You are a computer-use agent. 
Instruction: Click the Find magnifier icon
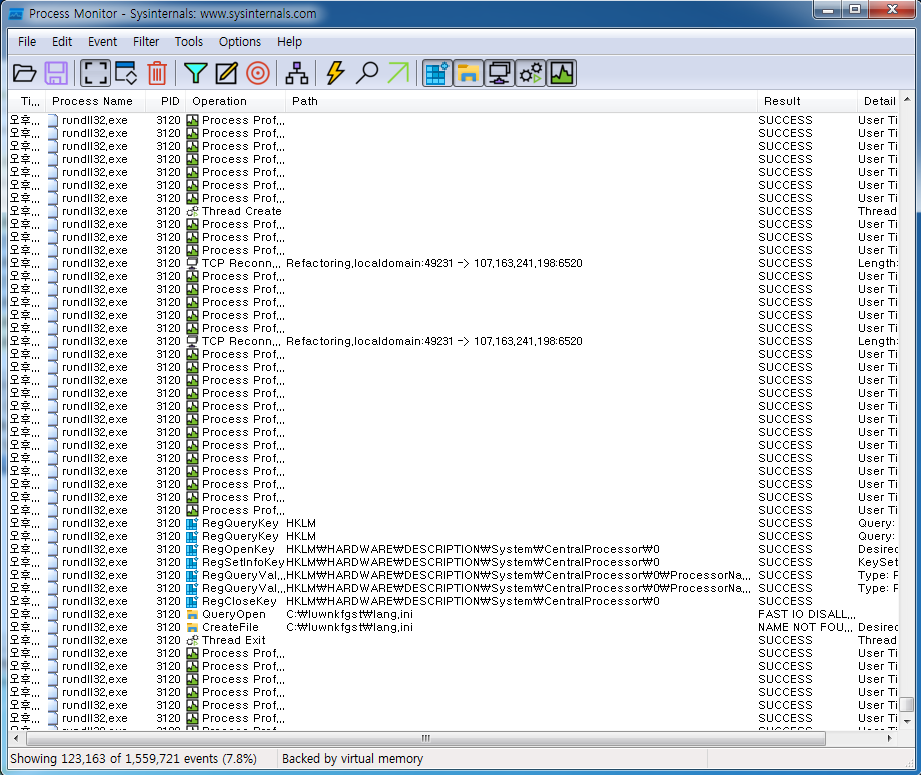[367, 73]
